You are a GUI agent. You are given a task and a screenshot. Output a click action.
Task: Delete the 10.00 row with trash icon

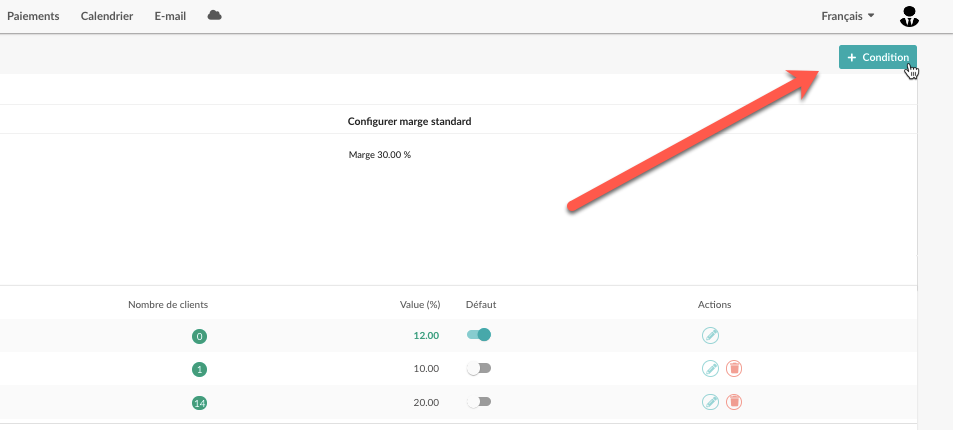(x=734, y=369)
